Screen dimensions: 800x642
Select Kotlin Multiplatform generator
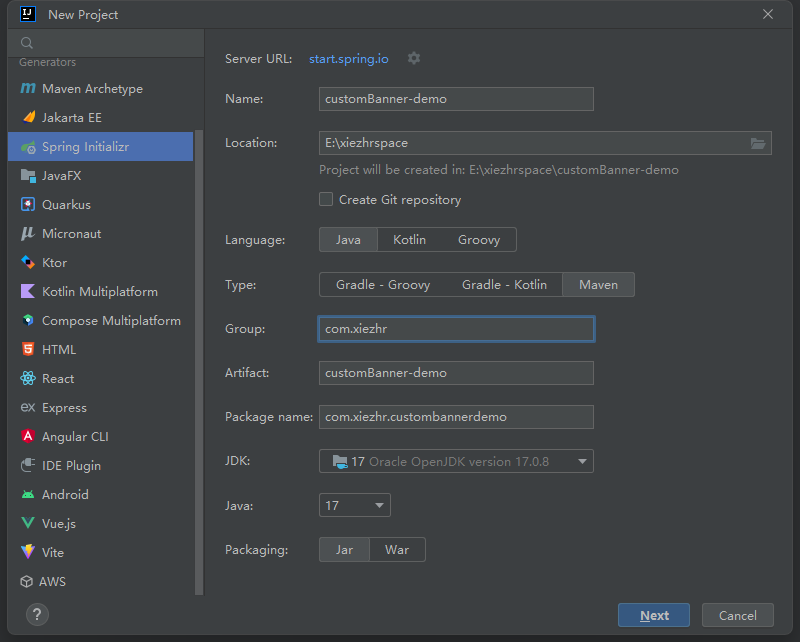[x=101, y=291]
